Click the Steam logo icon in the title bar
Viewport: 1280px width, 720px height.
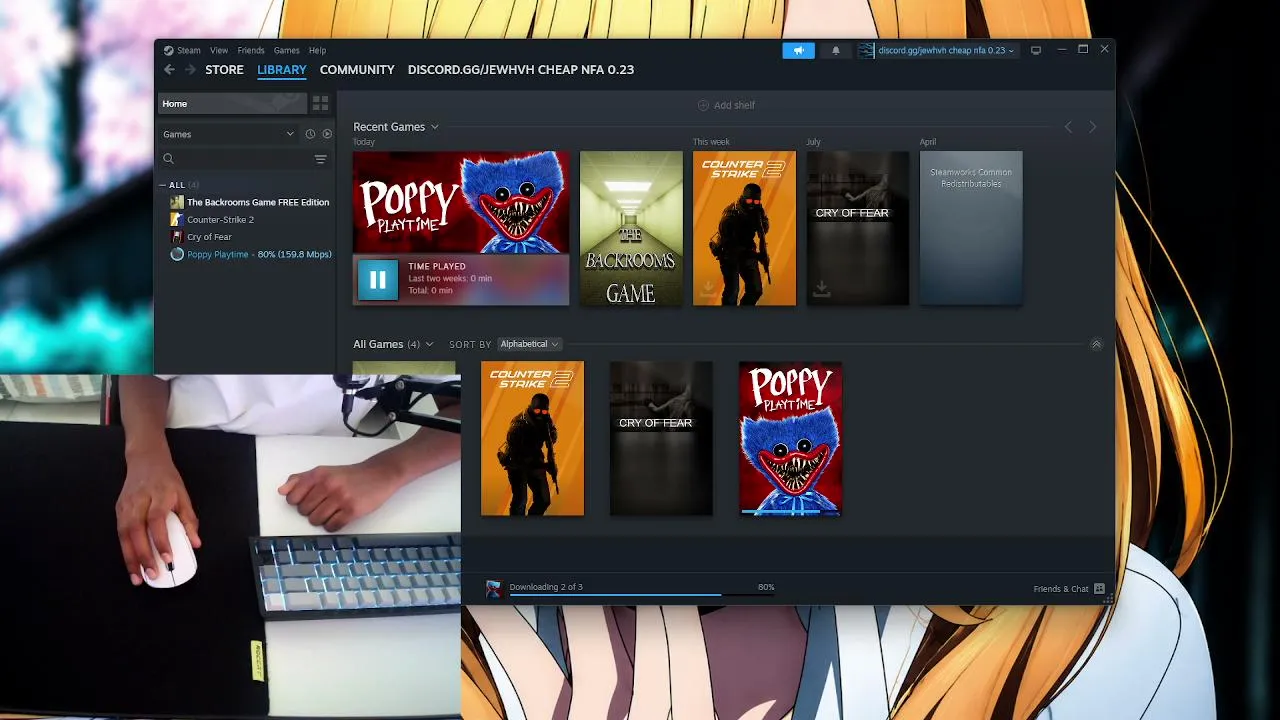(x=169, y=50)
